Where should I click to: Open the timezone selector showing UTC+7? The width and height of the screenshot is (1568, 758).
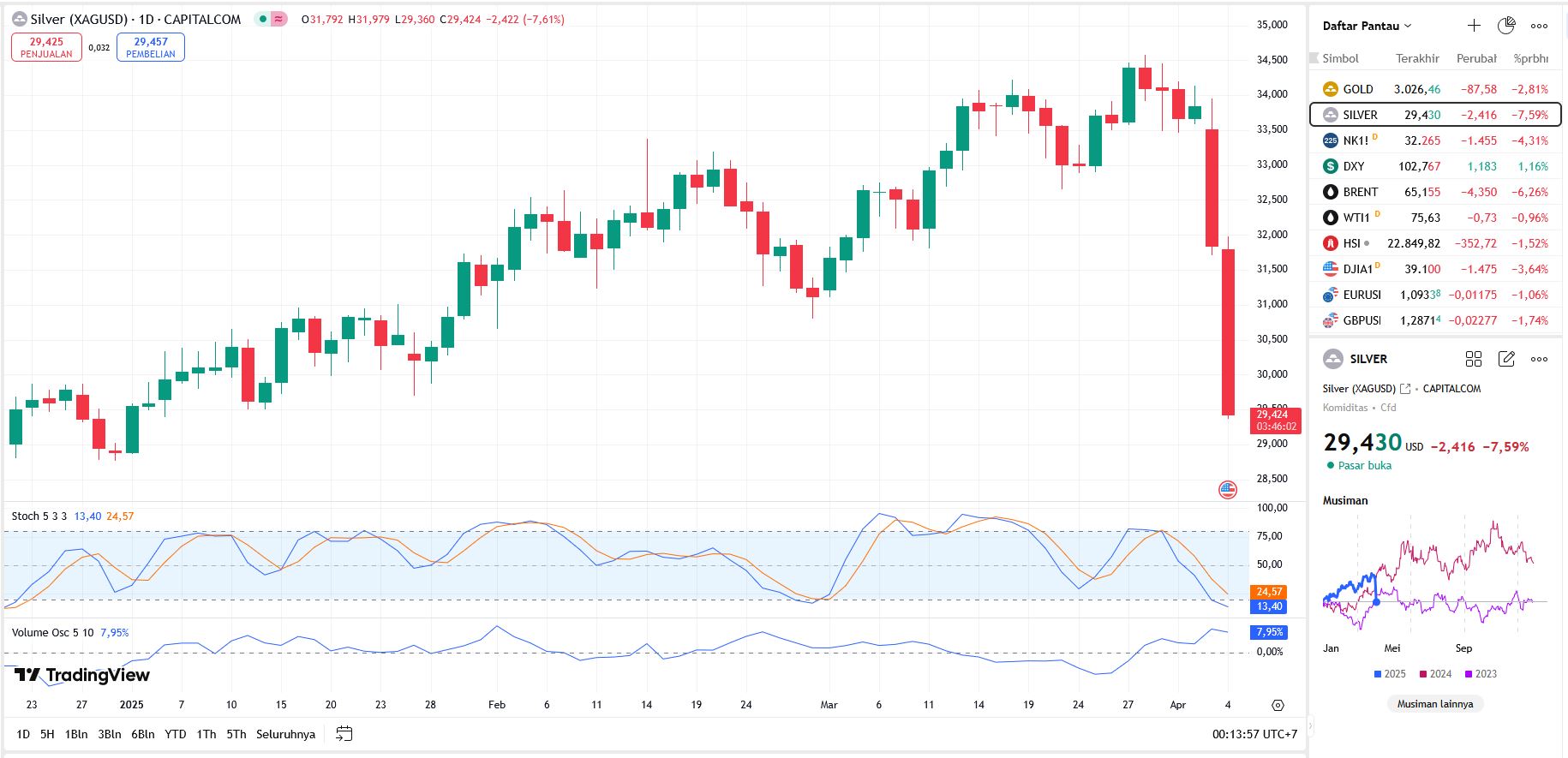[x=1254, y=734]
